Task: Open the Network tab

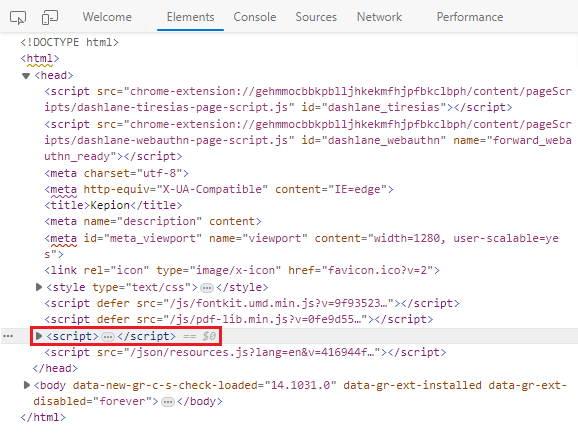Action: (x=379, y=17)
